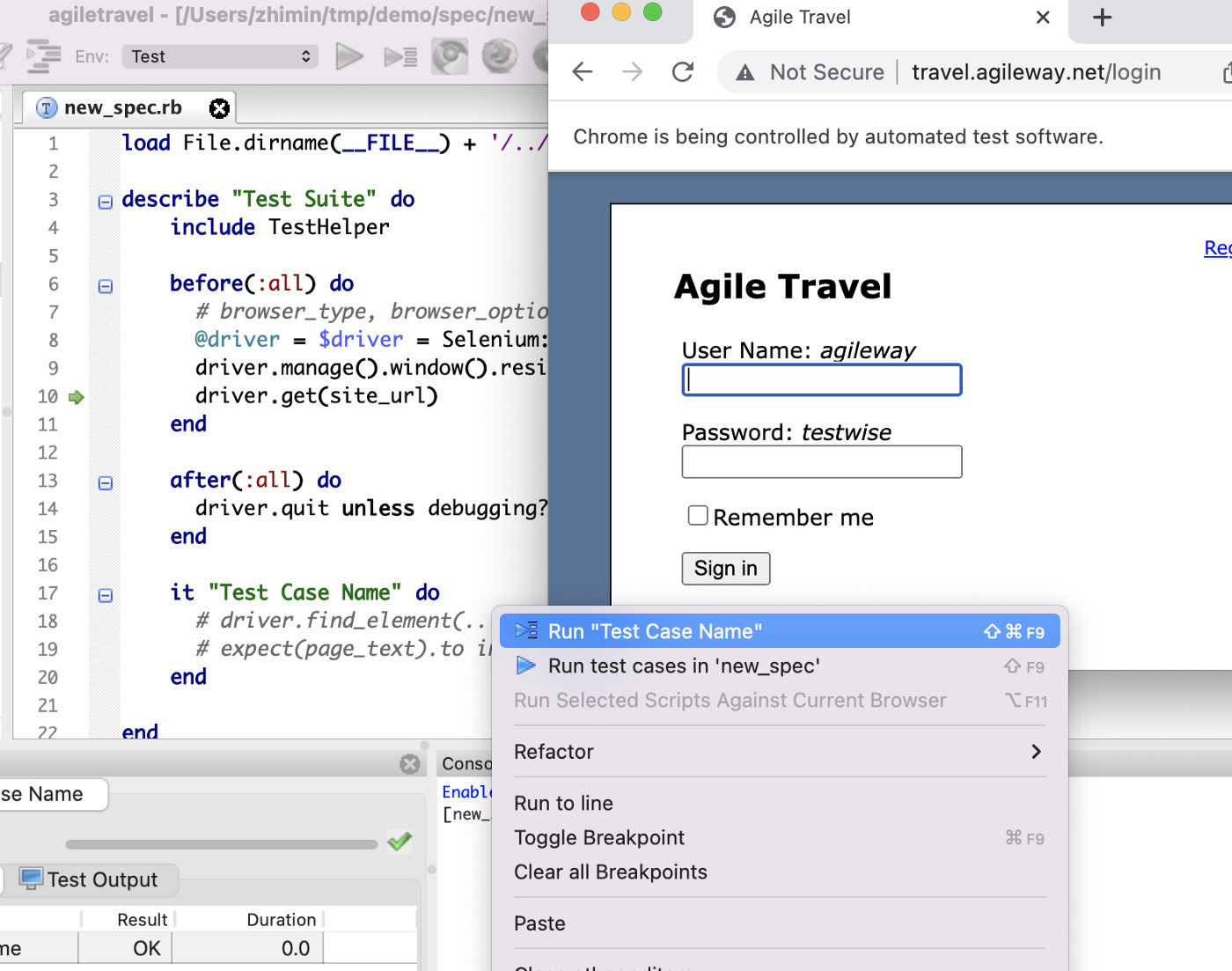
Task: Click the green arrow marker on line 10
Action: [x=77, y=397]
